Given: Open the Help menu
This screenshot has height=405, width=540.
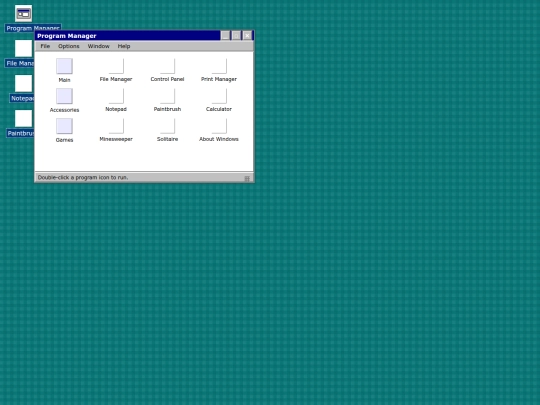Looking at the screenshot, I should click(124, 46).
